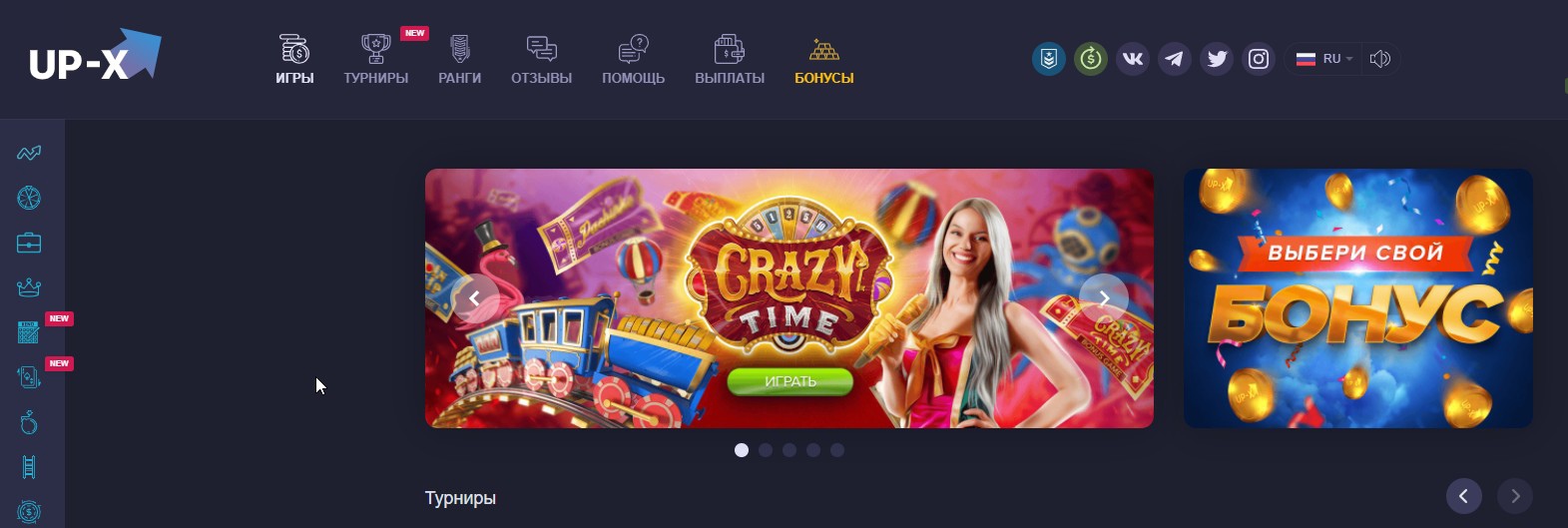1568x528 pixels.
Task: Expand the RU language dropdown
Action: point(1324,59)
